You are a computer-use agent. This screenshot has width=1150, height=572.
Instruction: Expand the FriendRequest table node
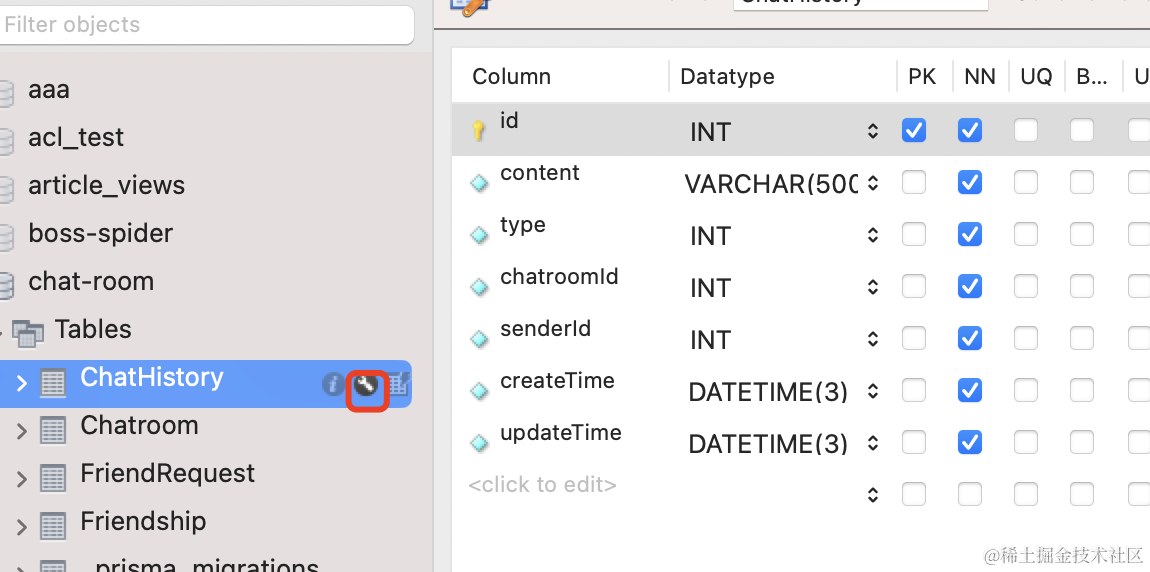coord(21,479)
